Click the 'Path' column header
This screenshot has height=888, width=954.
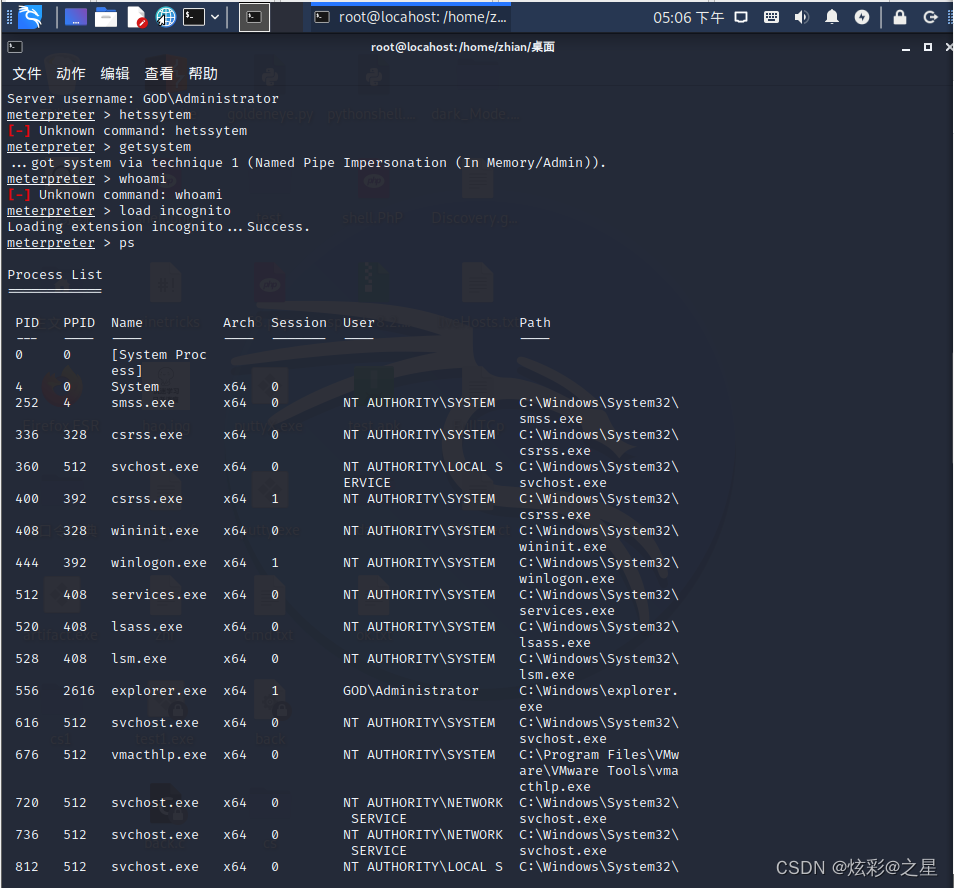(535, 322)
